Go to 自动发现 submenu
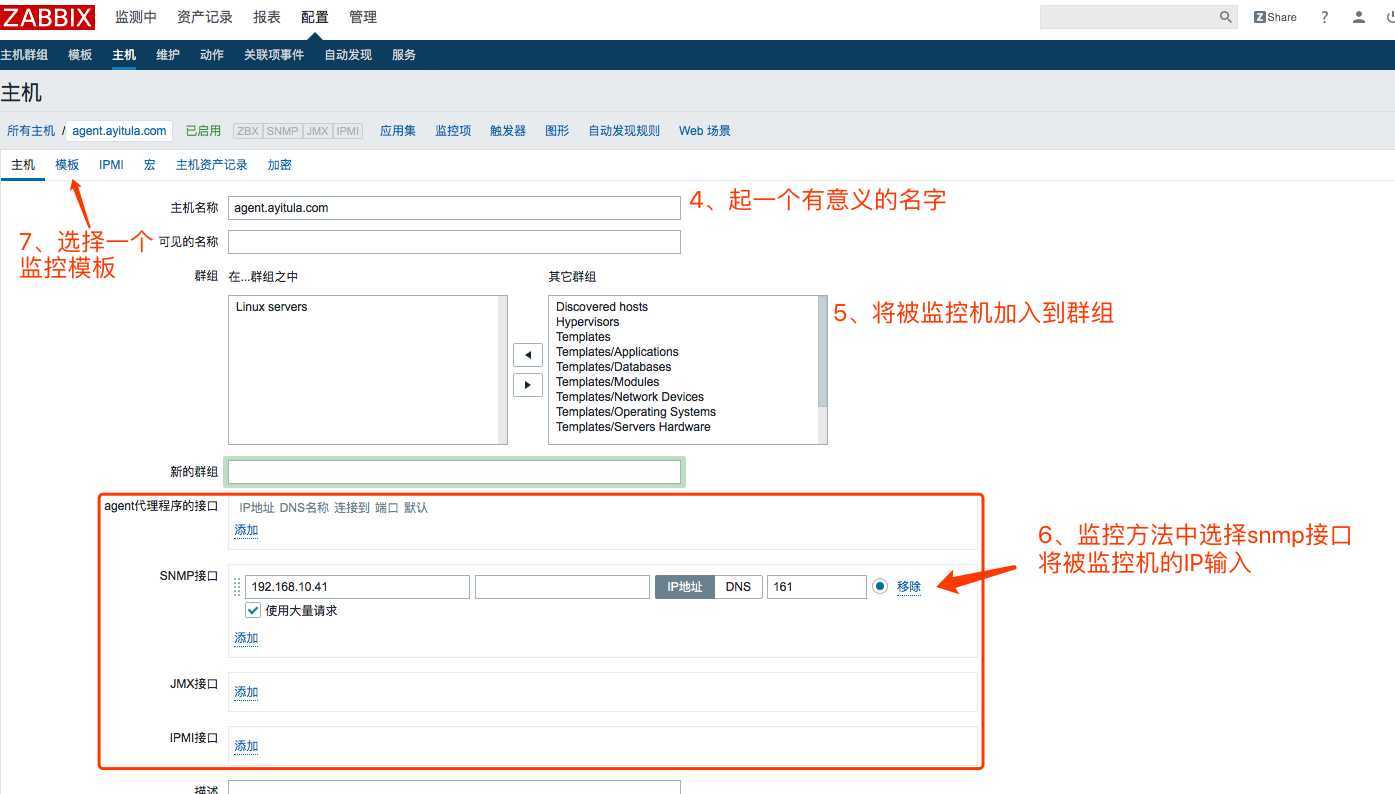This screenshot has width=1395, height=794. pos(348,55)
